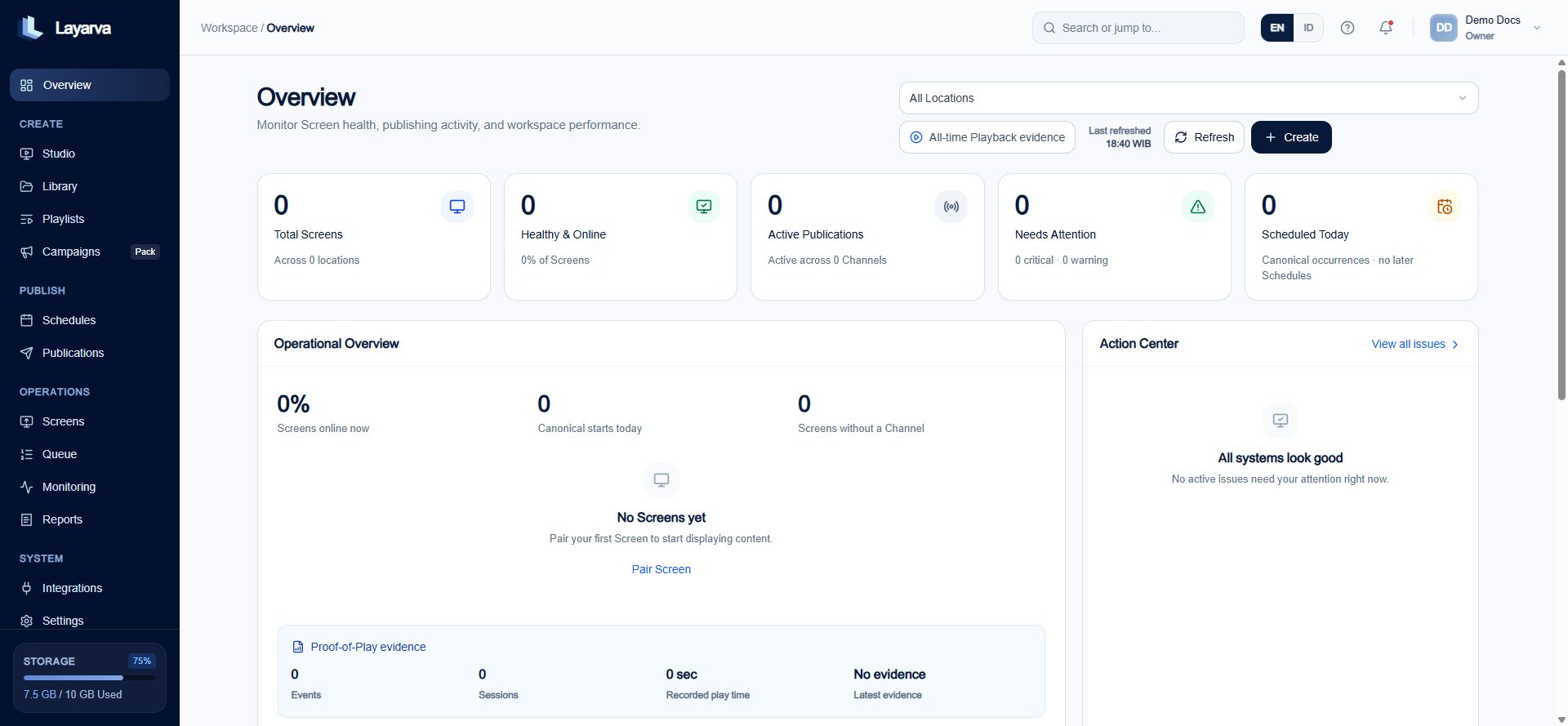1568x726 pixels.
Task: Navigate to Playlists
Action: (x=90, y=219)
